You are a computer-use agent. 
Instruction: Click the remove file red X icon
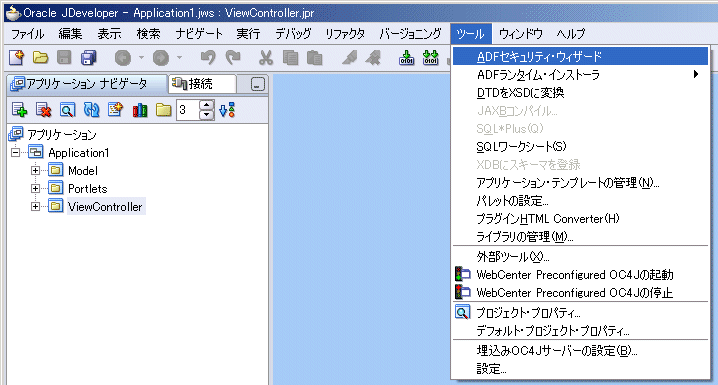(x=44, y=110)
